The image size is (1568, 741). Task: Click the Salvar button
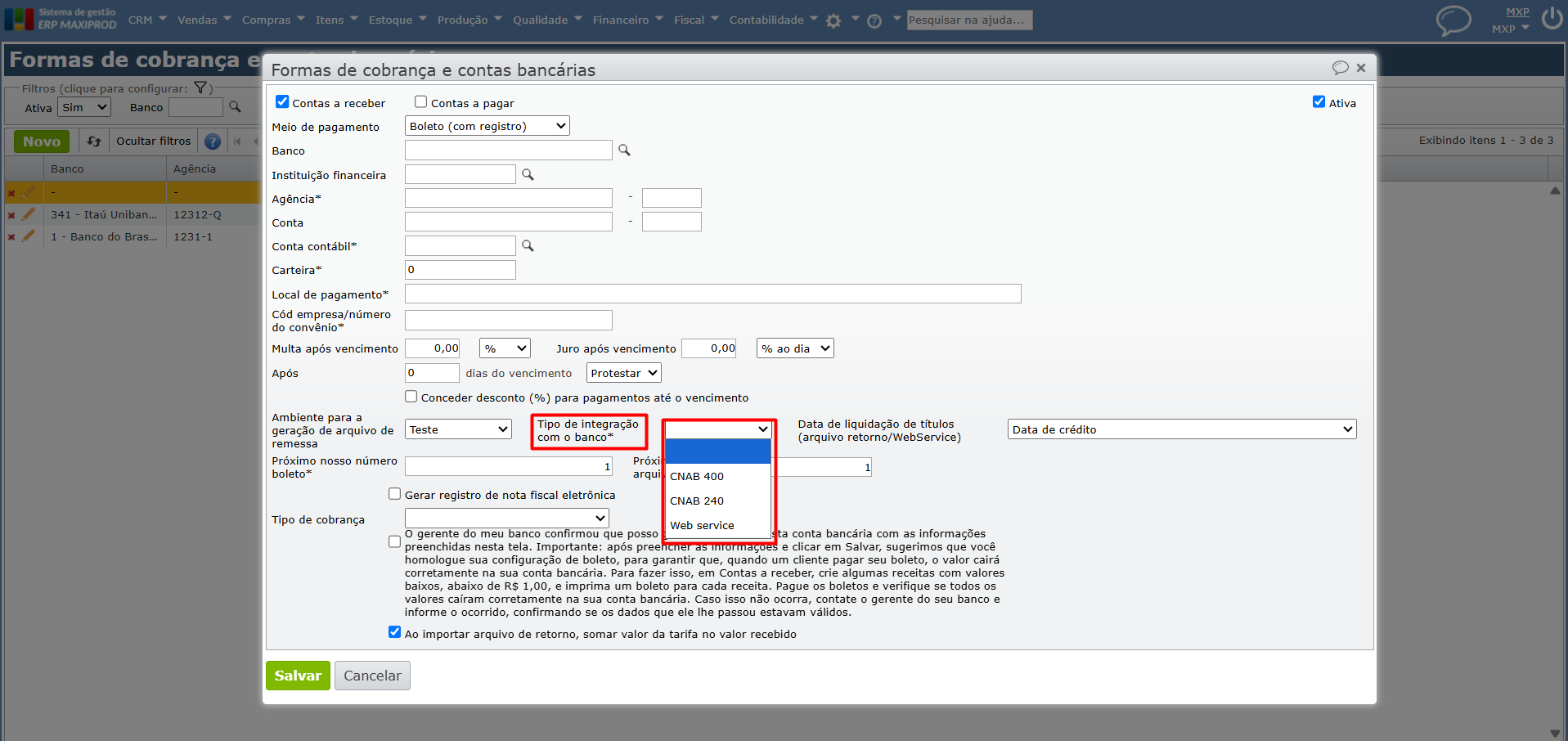(x=298, y=676)
